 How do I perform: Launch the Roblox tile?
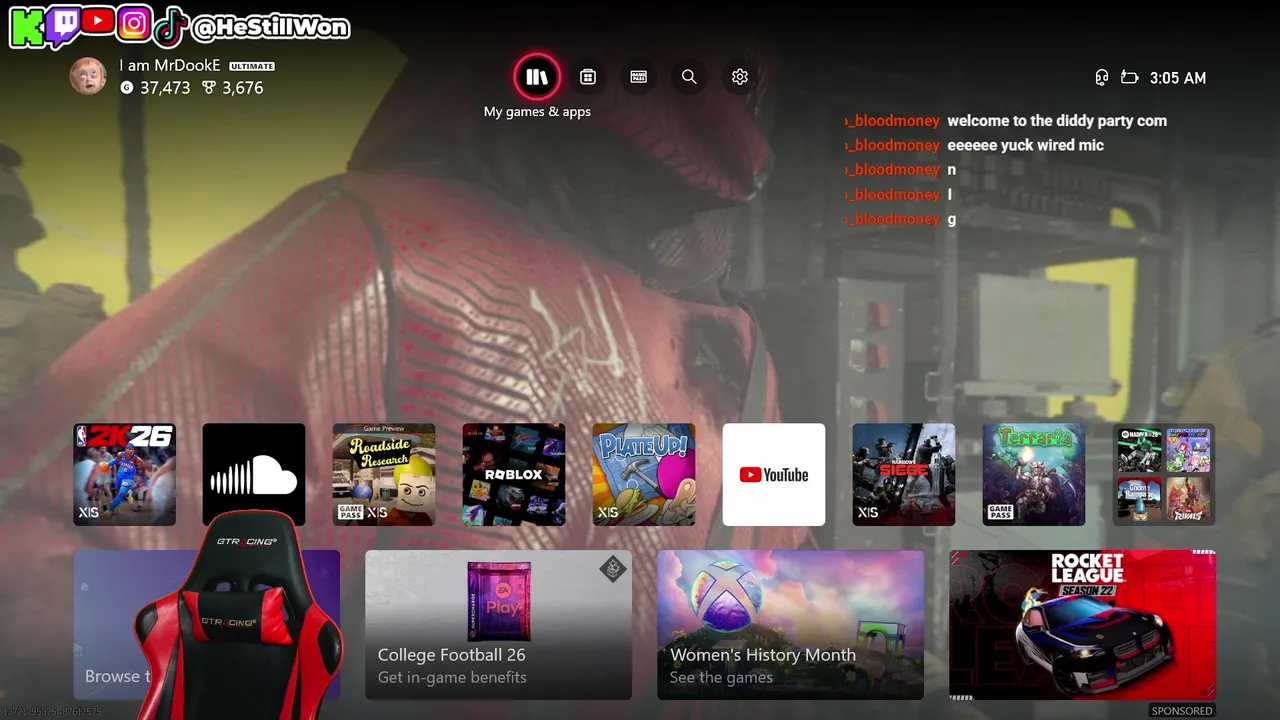[x=514, y=474]
